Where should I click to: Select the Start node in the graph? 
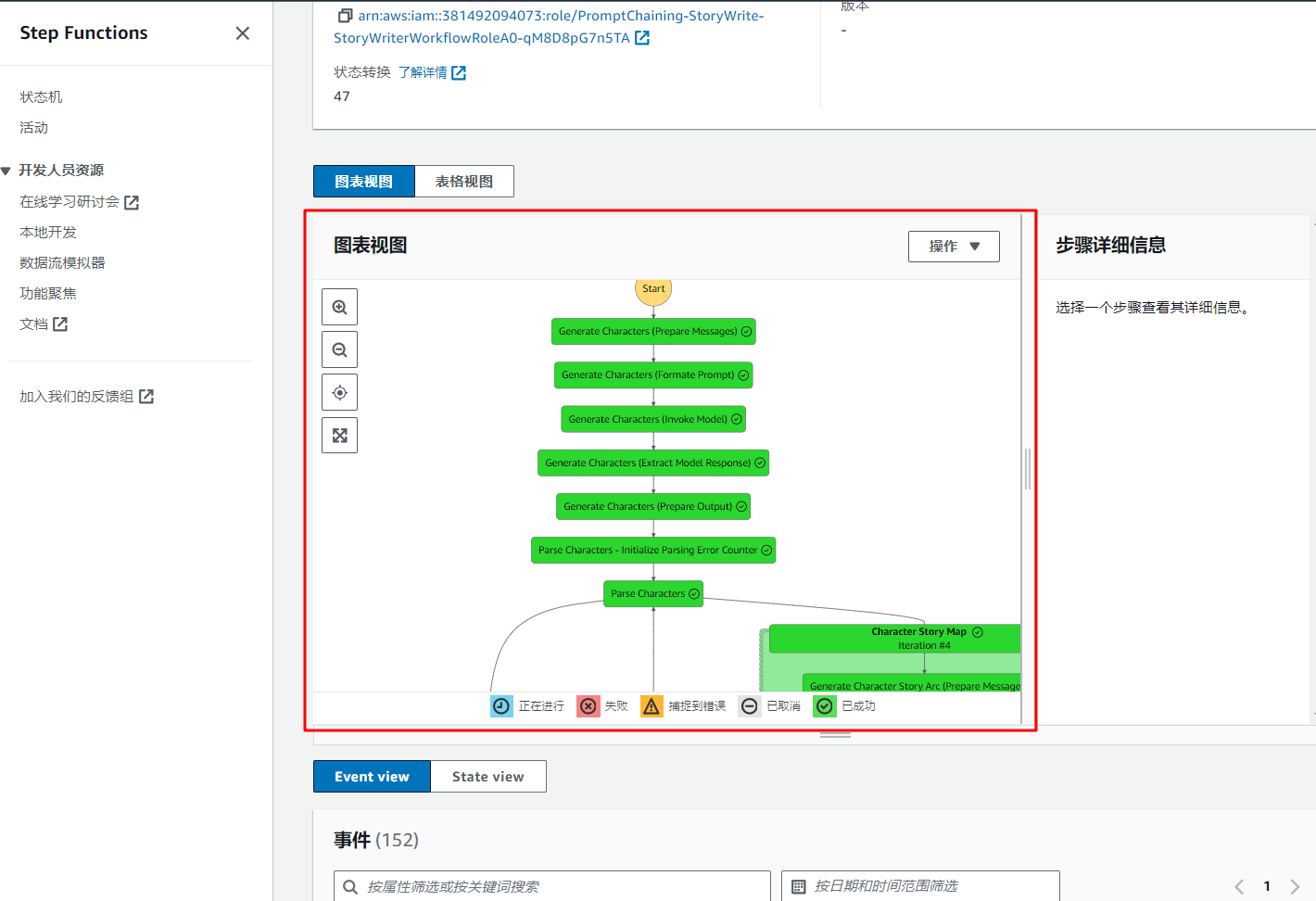653,289
